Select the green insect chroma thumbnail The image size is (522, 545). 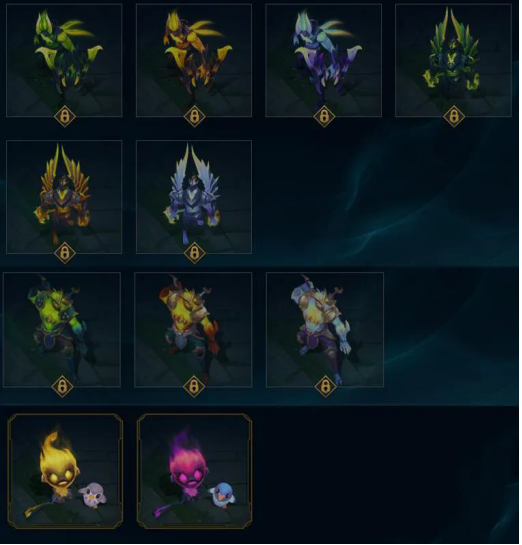(x=64, y=60)
